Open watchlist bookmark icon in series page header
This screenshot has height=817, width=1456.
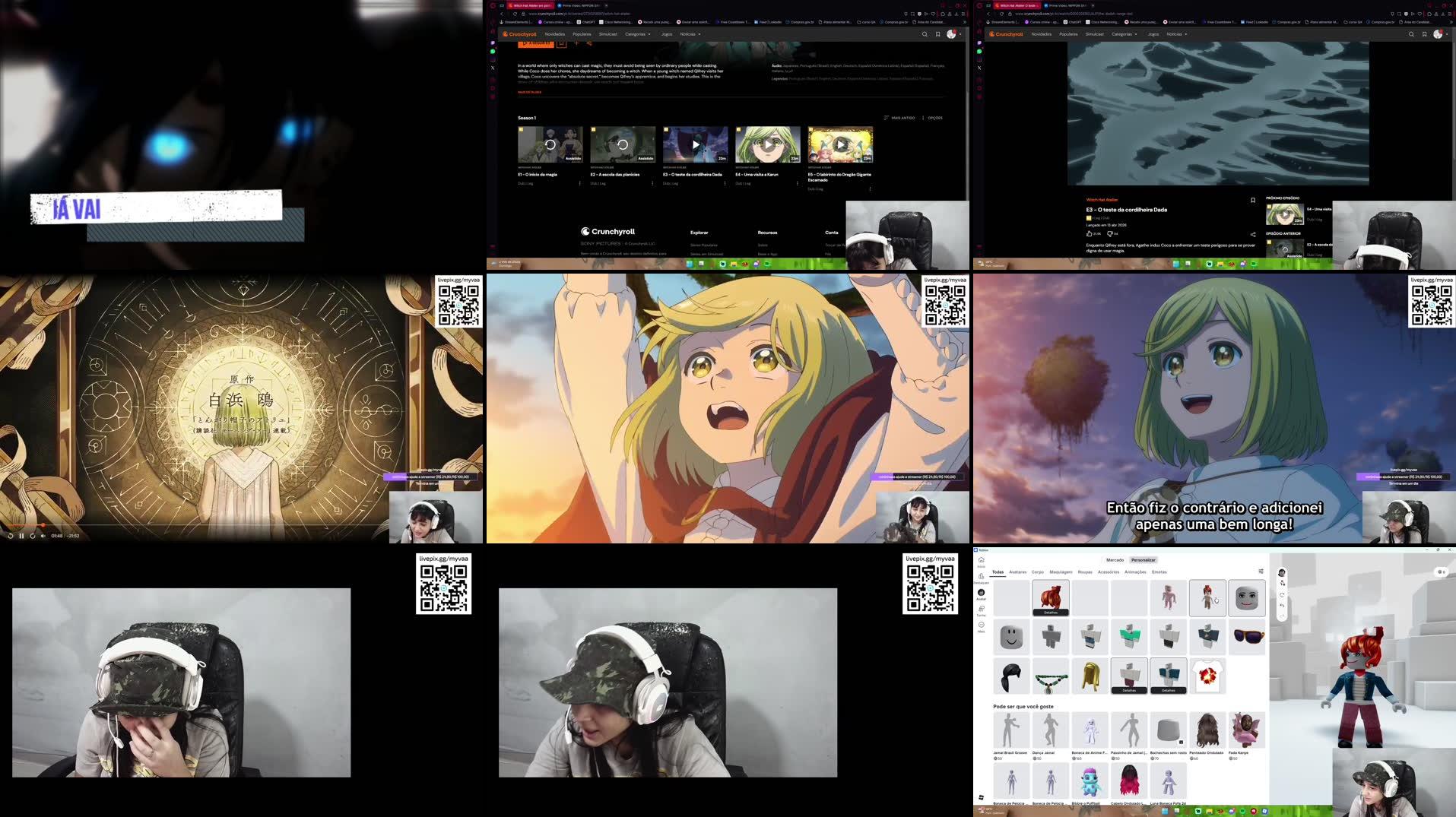tap(937, 34)
